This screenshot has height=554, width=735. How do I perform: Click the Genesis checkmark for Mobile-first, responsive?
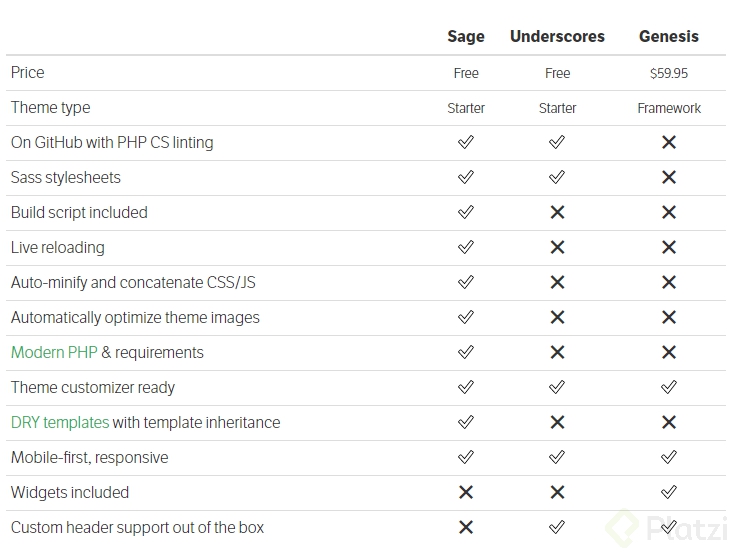[x=669, y=457]
